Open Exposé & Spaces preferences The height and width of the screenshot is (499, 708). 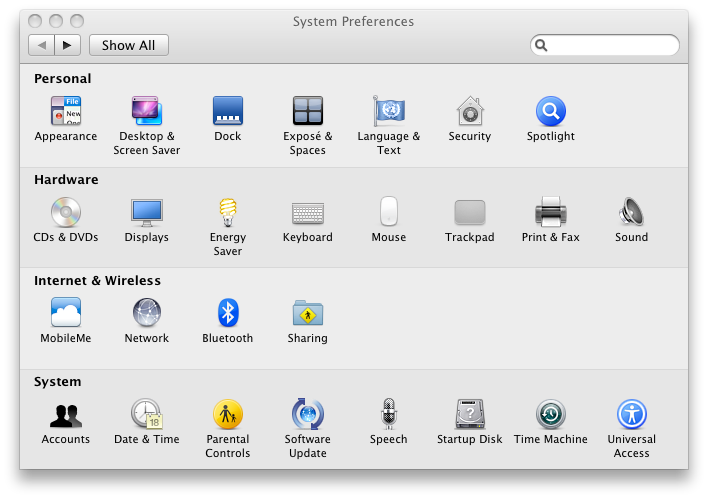pyautogui.click(x=307, y=111)
